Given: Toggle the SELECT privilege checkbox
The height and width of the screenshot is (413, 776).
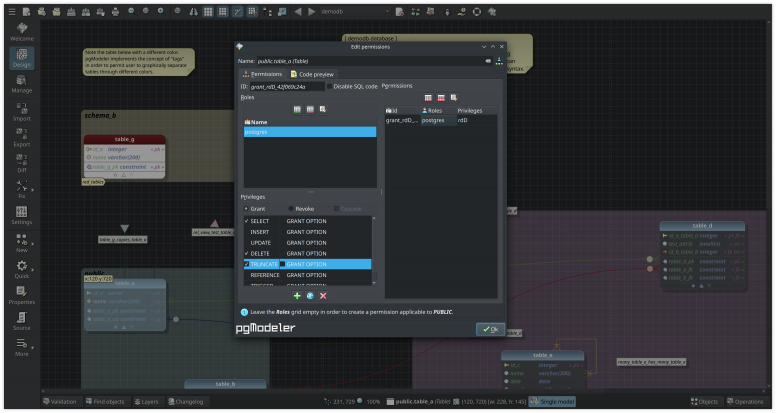Looking at the screenshot, I should 246,221.
